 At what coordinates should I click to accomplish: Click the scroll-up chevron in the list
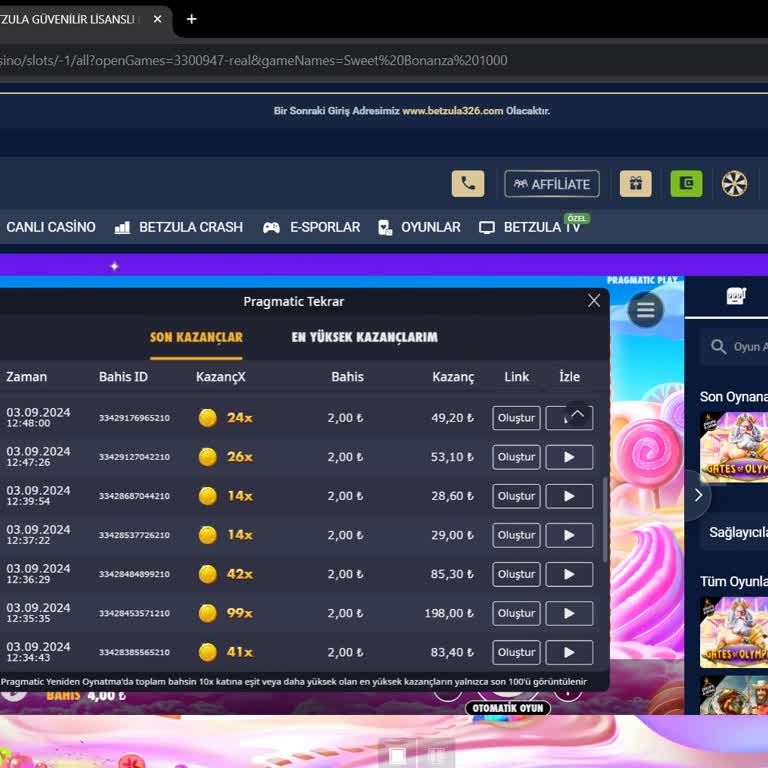(577, 414)
